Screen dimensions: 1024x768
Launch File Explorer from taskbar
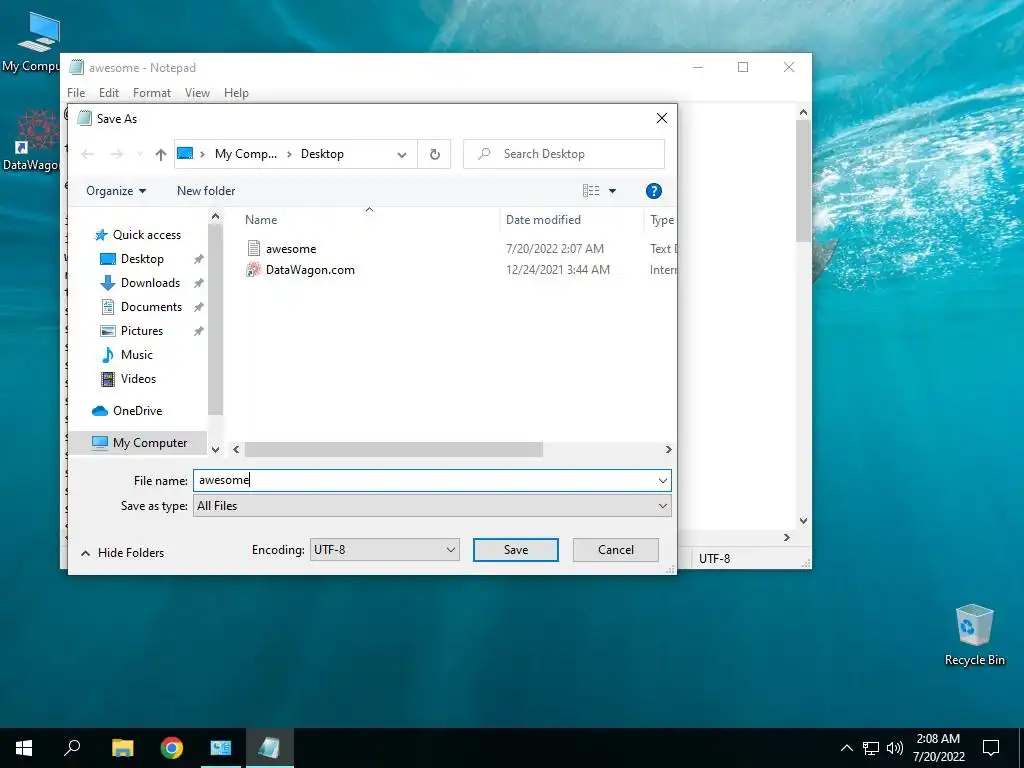click(x=122, y=748)
